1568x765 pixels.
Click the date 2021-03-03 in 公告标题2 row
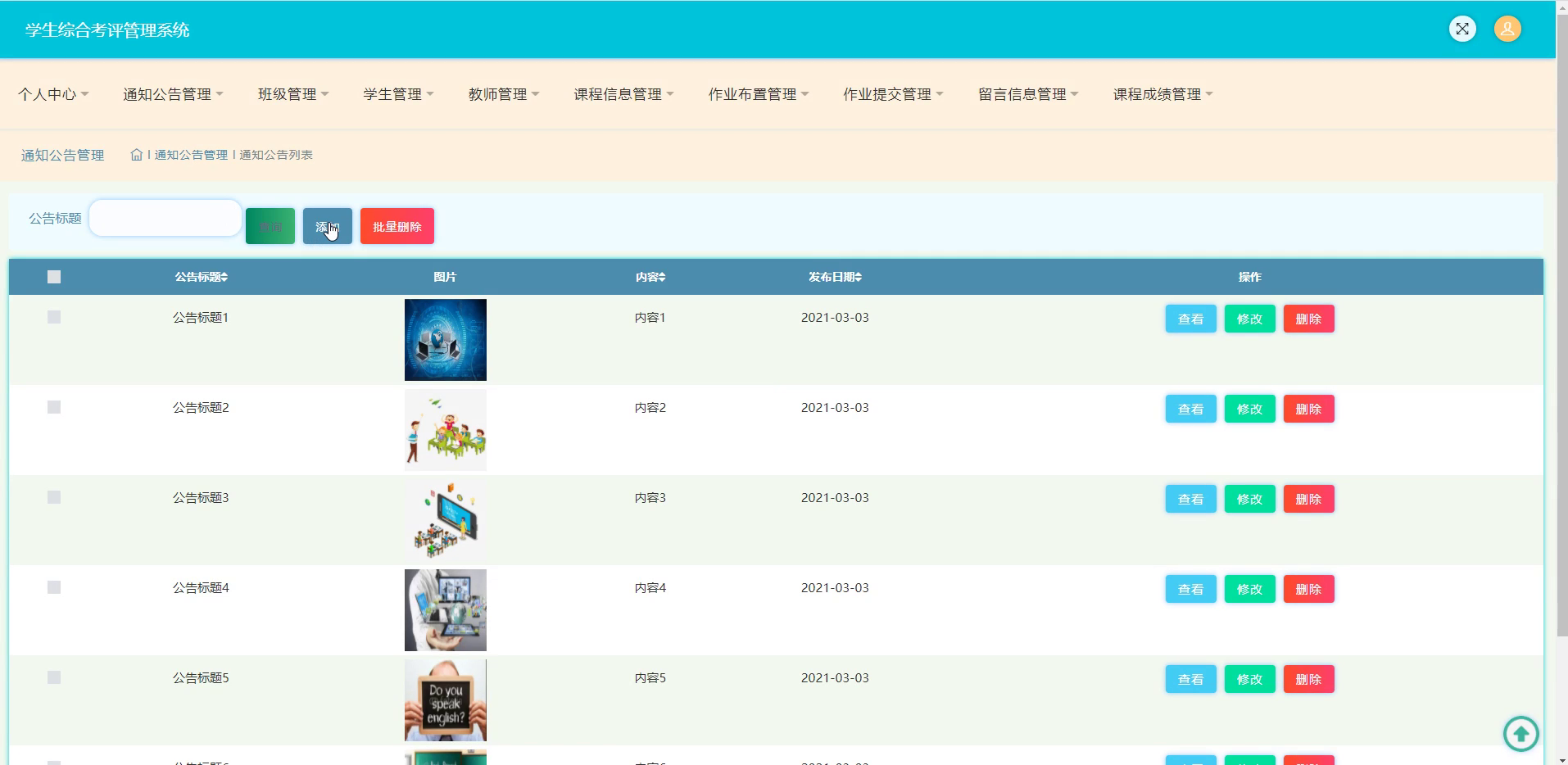(835, 408)
